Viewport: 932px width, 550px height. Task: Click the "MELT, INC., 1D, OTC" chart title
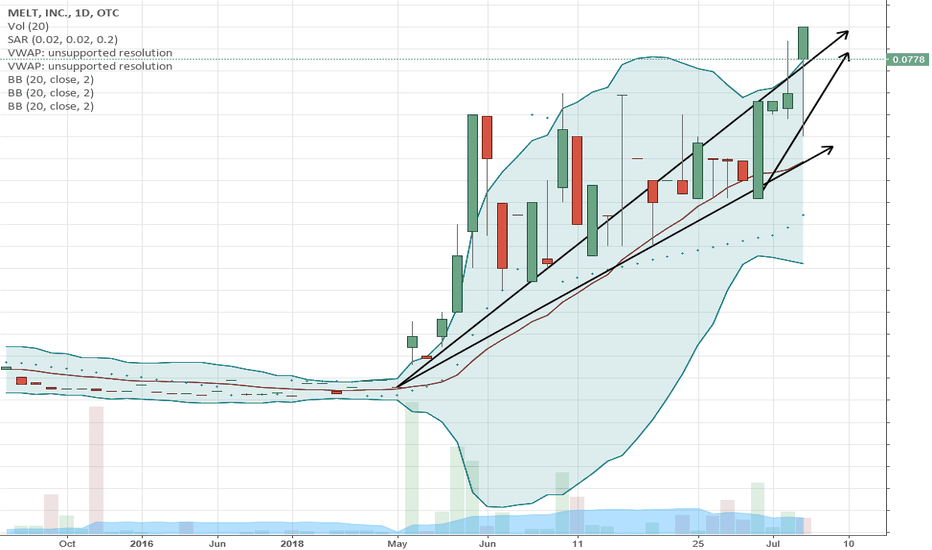63,12
